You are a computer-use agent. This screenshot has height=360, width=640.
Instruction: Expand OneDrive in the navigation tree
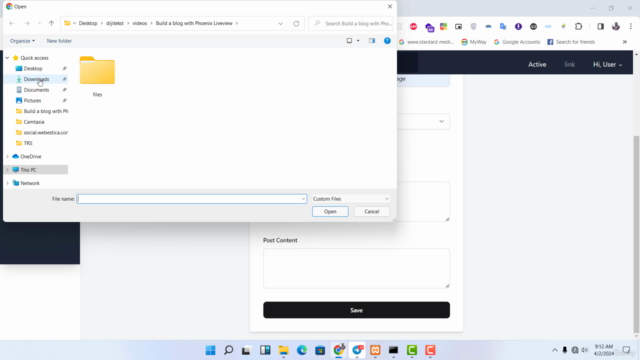[7, 156]
